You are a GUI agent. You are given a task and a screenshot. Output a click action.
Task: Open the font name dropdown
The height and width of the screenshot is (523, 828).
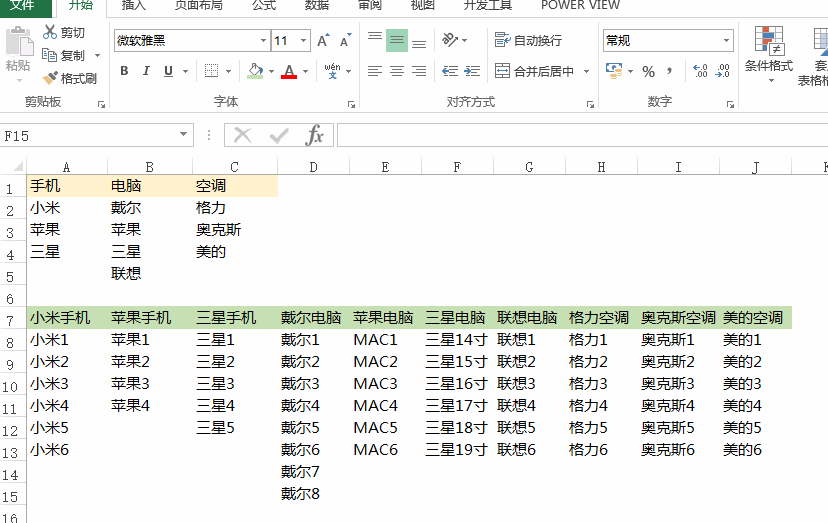[263, 41]
